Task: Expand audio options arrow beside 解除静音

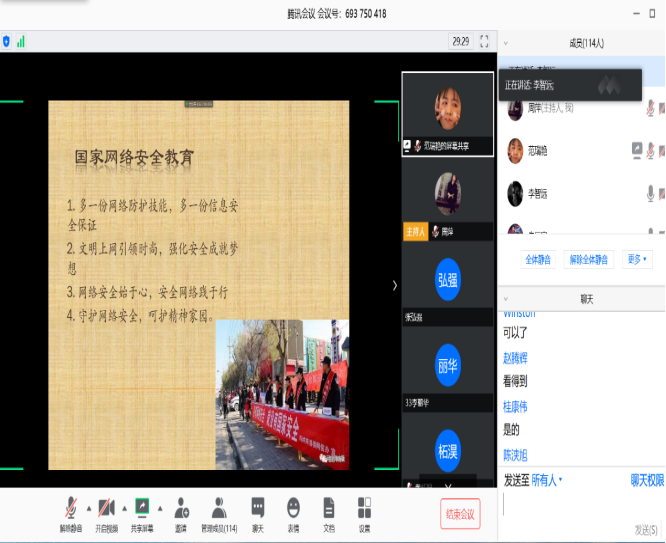Action: (x=88, y=506)
